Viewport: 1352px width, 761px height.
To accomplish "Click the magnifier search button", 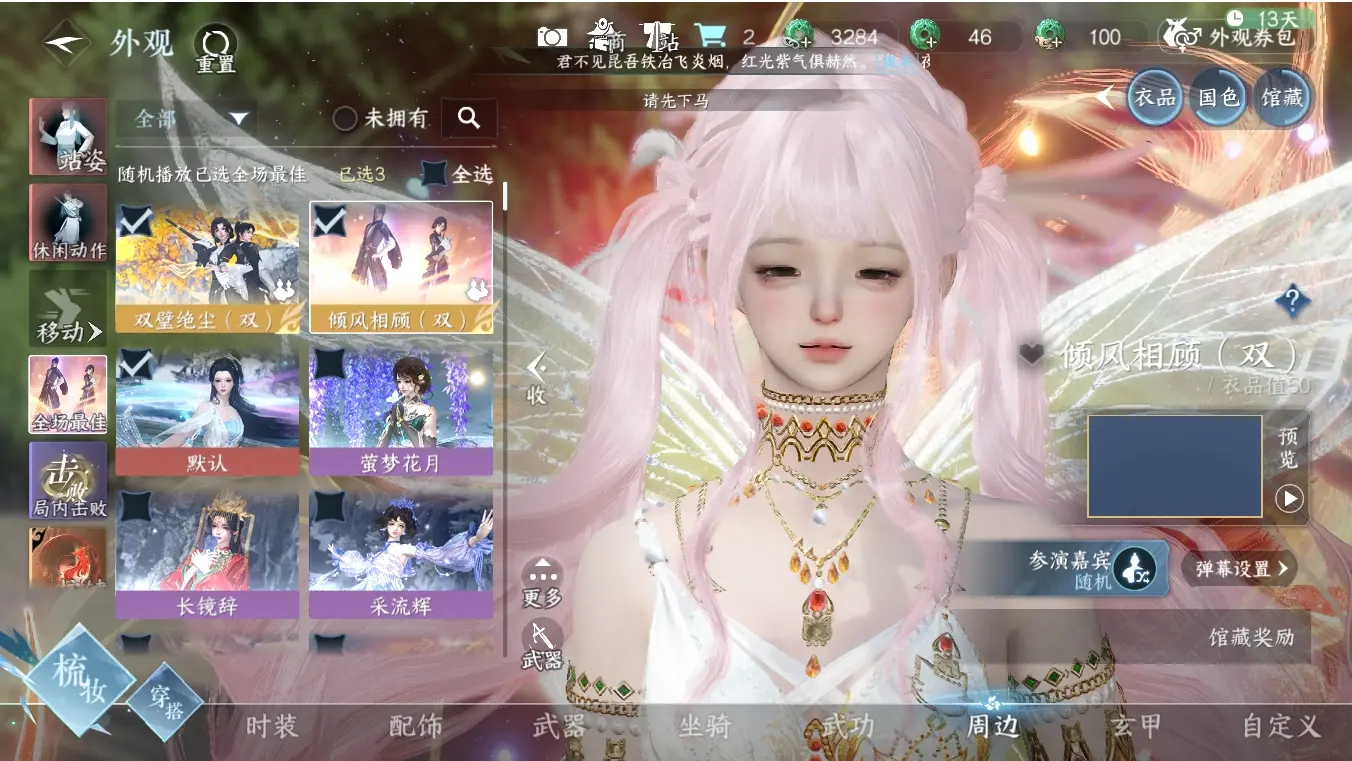I will (x=469, y=118).
